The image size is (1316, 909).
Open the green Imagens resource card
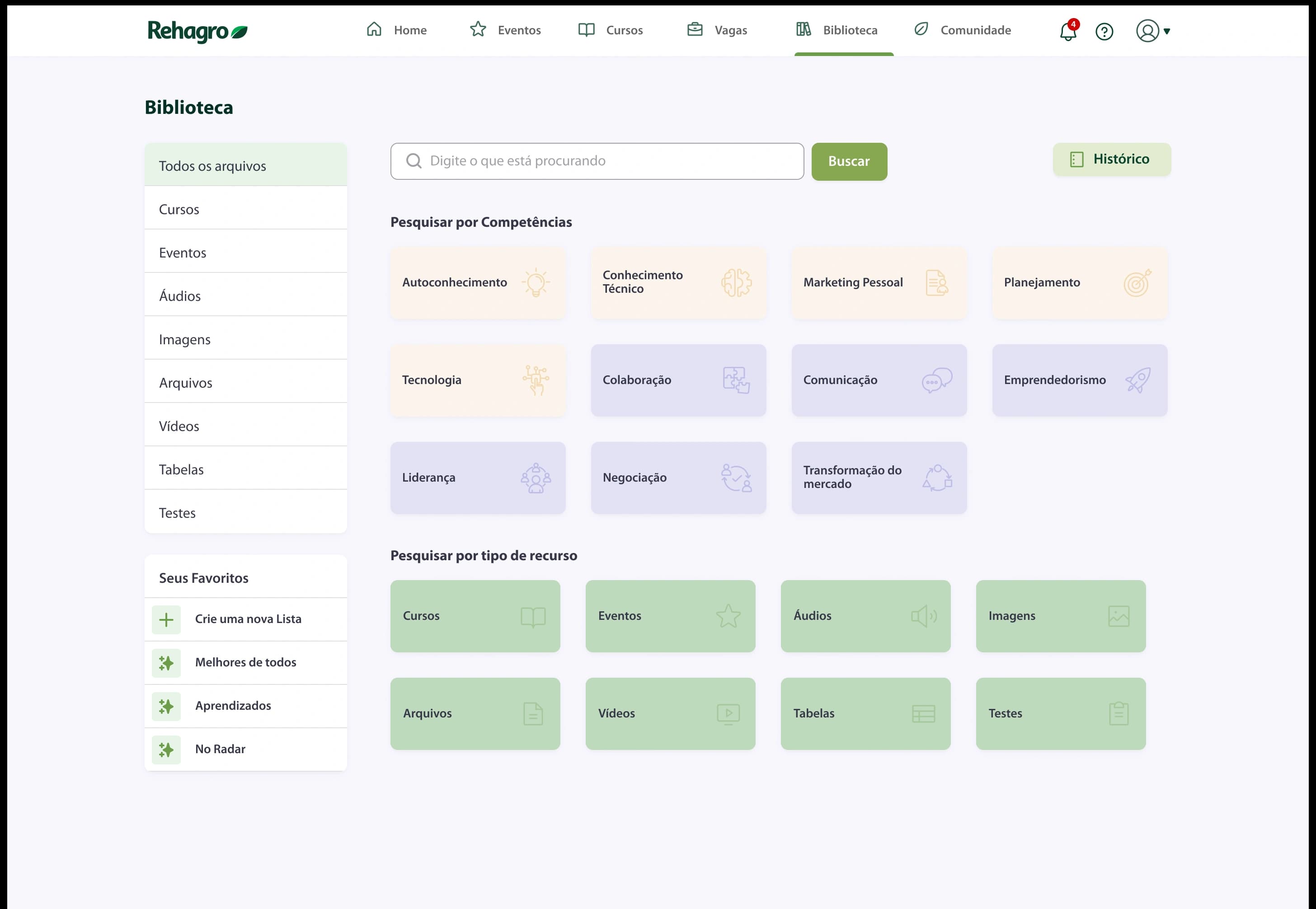1060,616
